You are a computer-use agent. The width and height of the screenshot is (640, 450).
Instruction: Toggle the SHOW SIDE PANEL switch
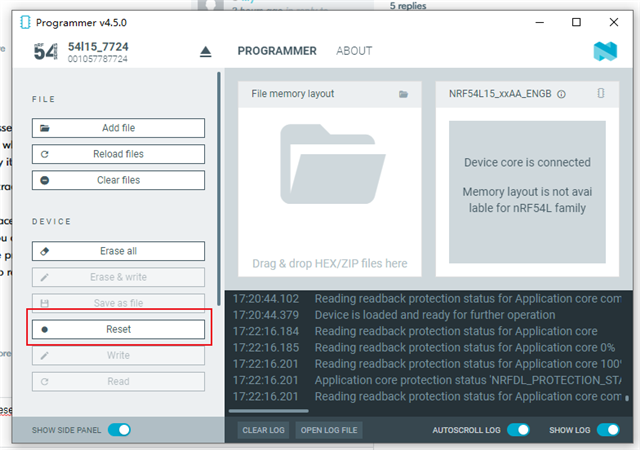click(119, 430)
